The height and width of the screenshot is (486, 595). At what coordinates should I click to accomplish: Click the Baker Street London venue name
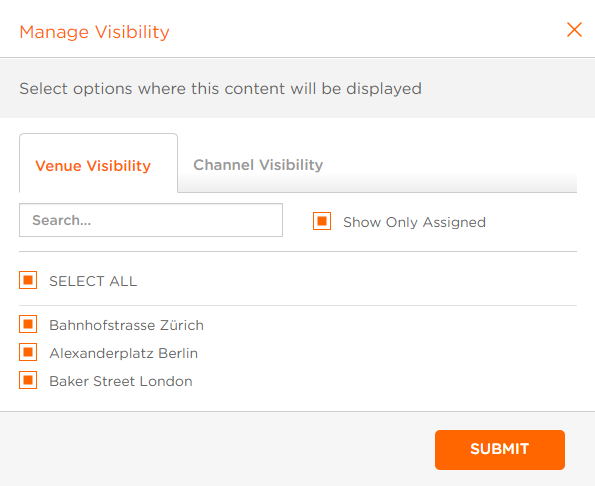121,381
